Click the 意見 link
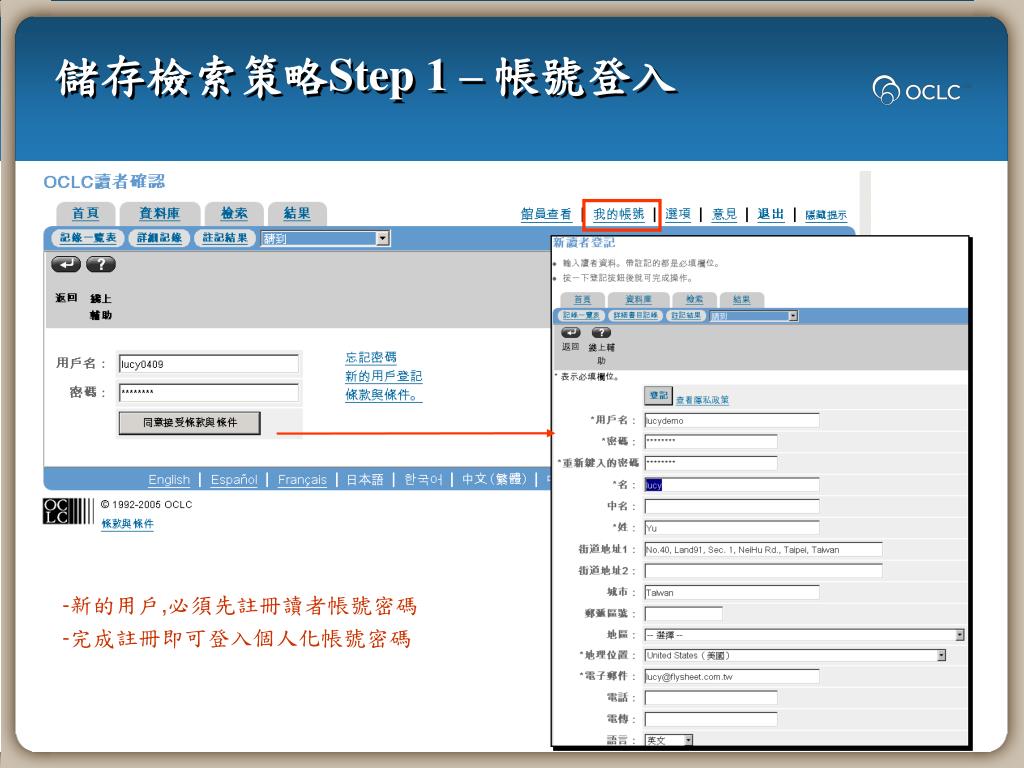 tap(724, 214)
